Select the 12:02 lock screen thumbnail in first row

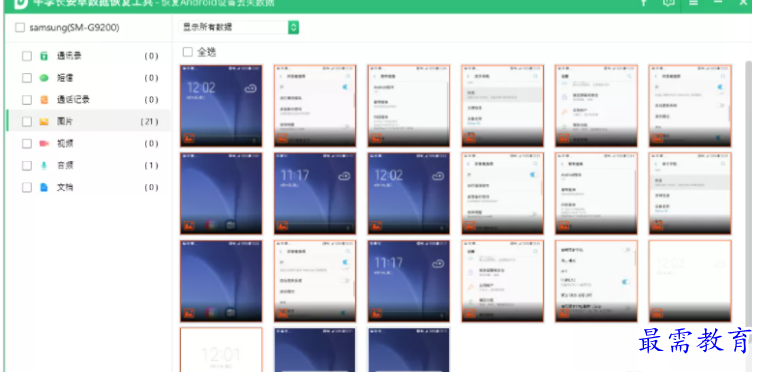221,106
